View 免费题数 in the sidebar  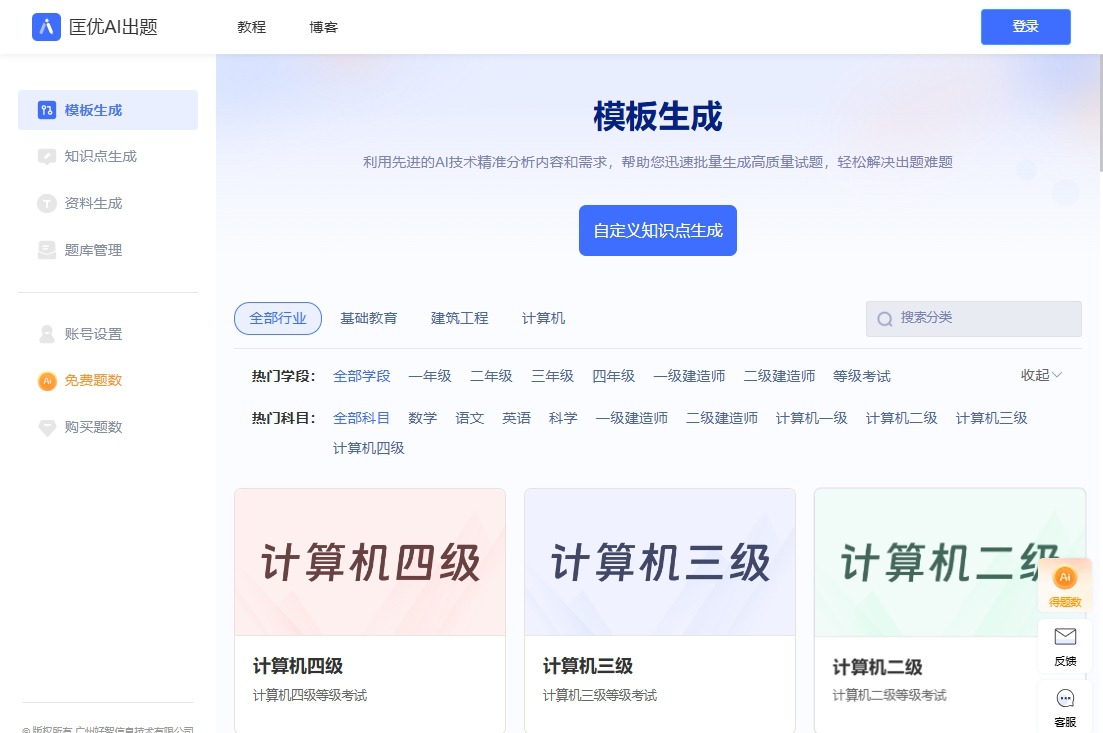[x=94, y=381]
